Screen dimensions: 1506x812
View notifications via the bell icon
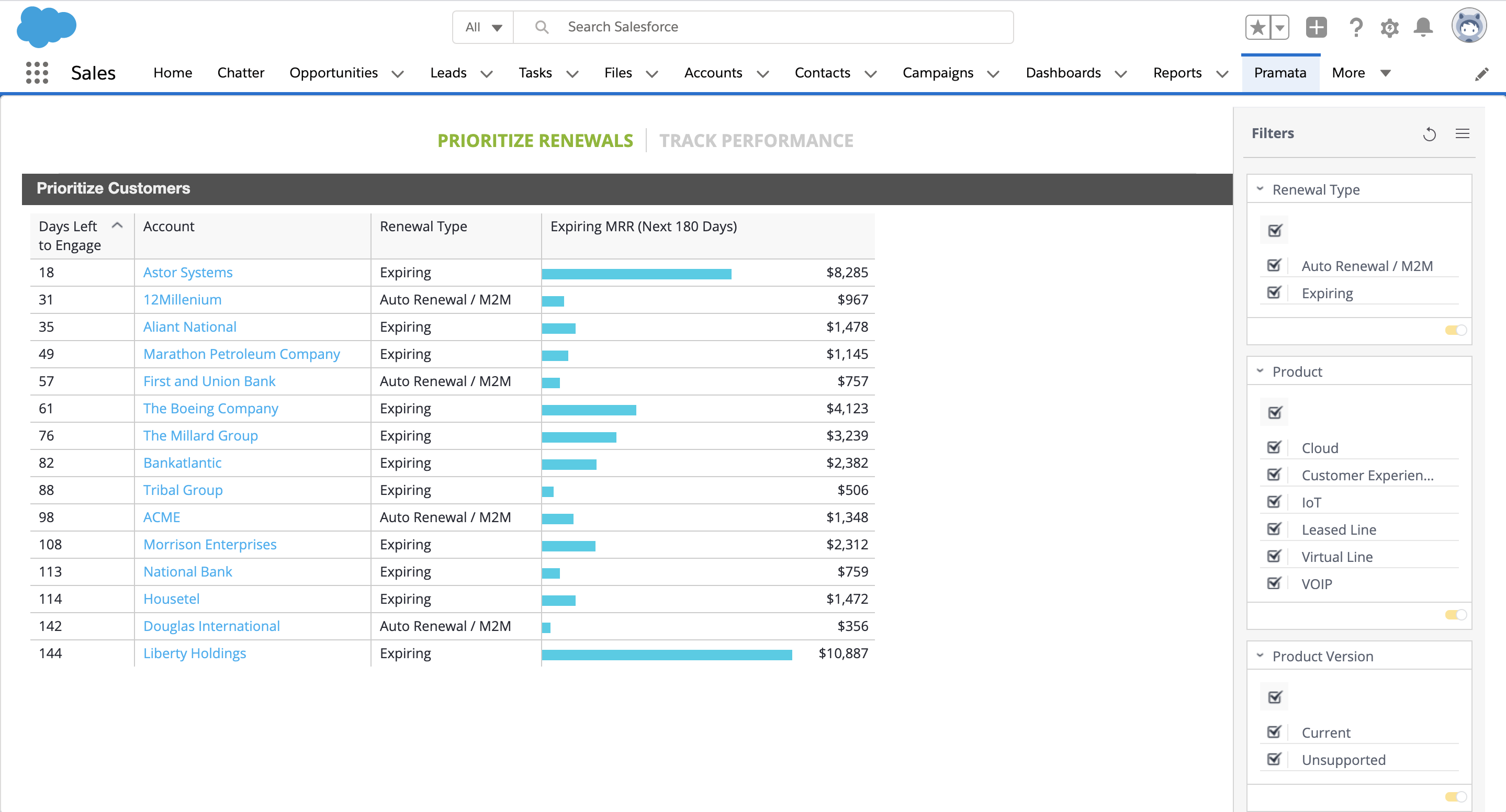[1423, 27]
